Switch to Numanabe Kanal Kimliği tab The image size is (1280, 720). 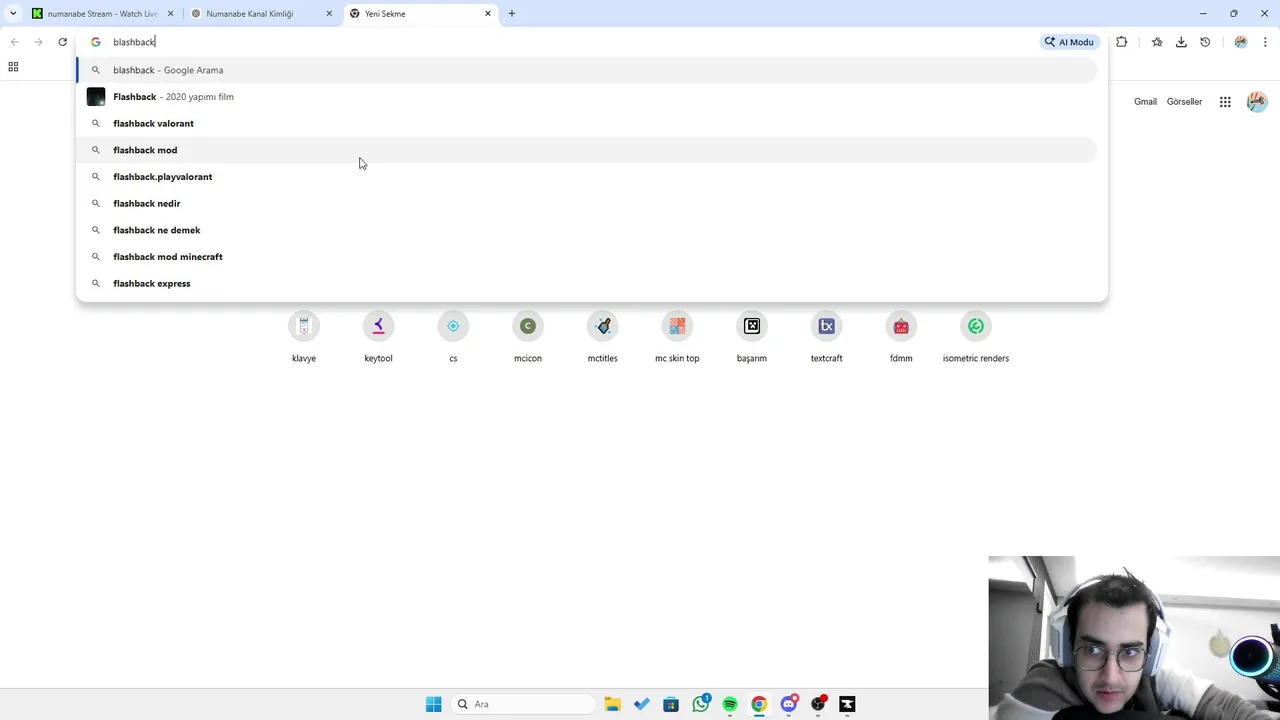(261, 14)
